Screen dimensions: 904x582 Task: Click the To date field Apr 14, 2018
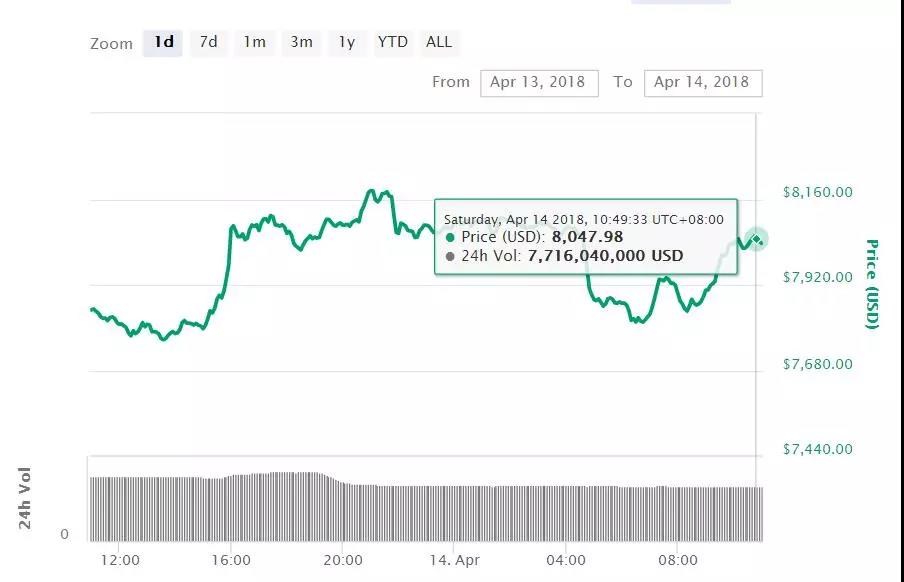tap(702, 83)
